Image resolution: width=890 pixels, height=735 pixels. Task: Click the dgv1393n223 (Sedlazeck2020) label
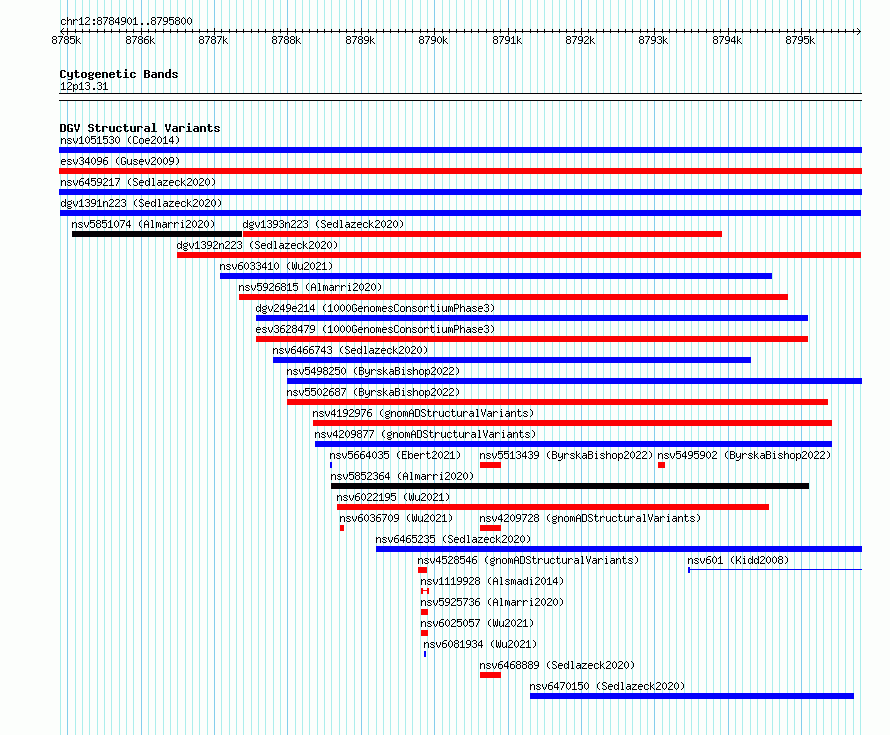pos(323,224)
